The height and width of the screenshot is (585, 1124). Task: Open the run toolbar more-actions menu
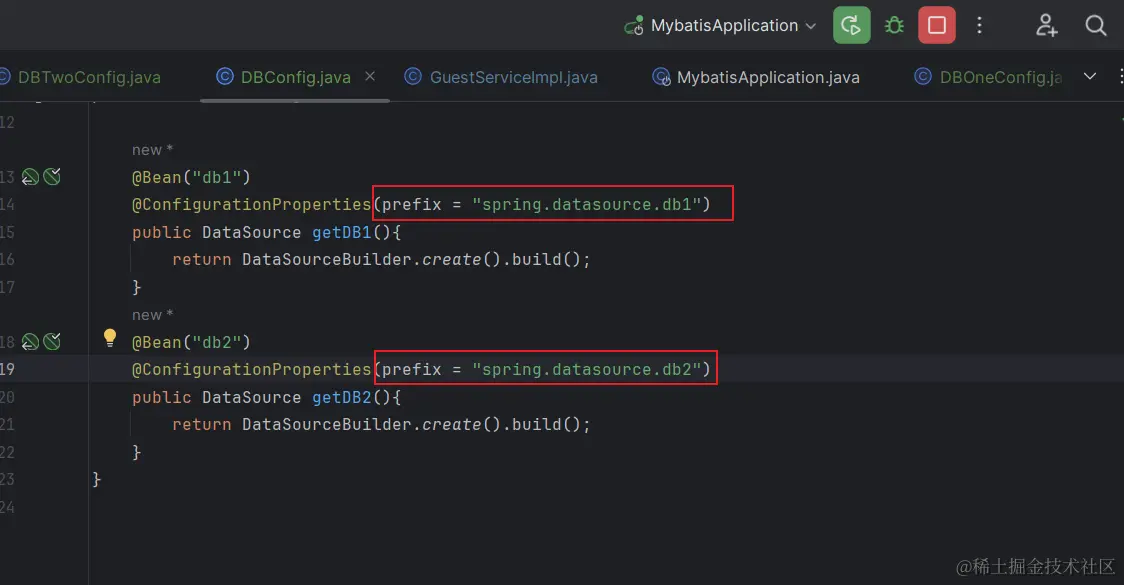pos(979,25)
